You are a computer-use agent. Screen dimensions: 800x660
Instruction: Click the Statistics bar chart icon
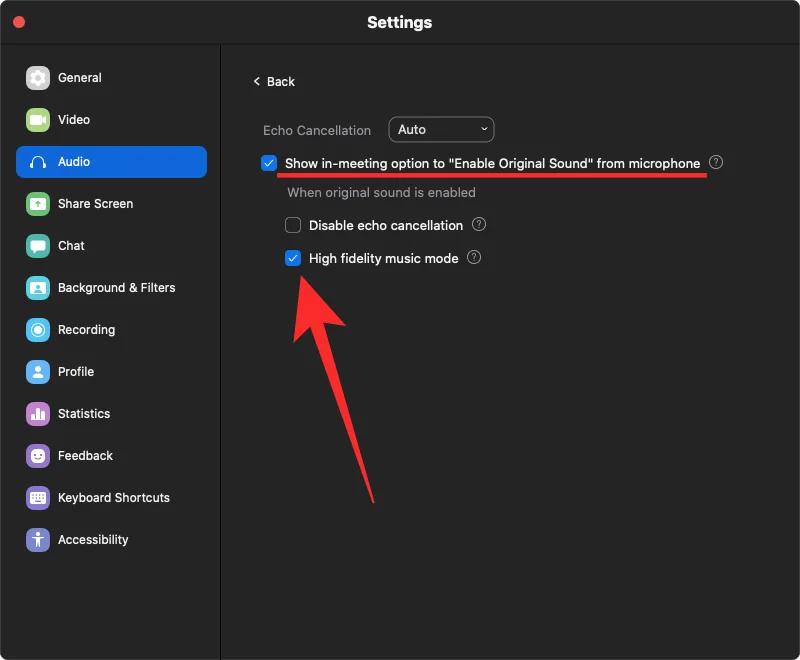[38, 414]
